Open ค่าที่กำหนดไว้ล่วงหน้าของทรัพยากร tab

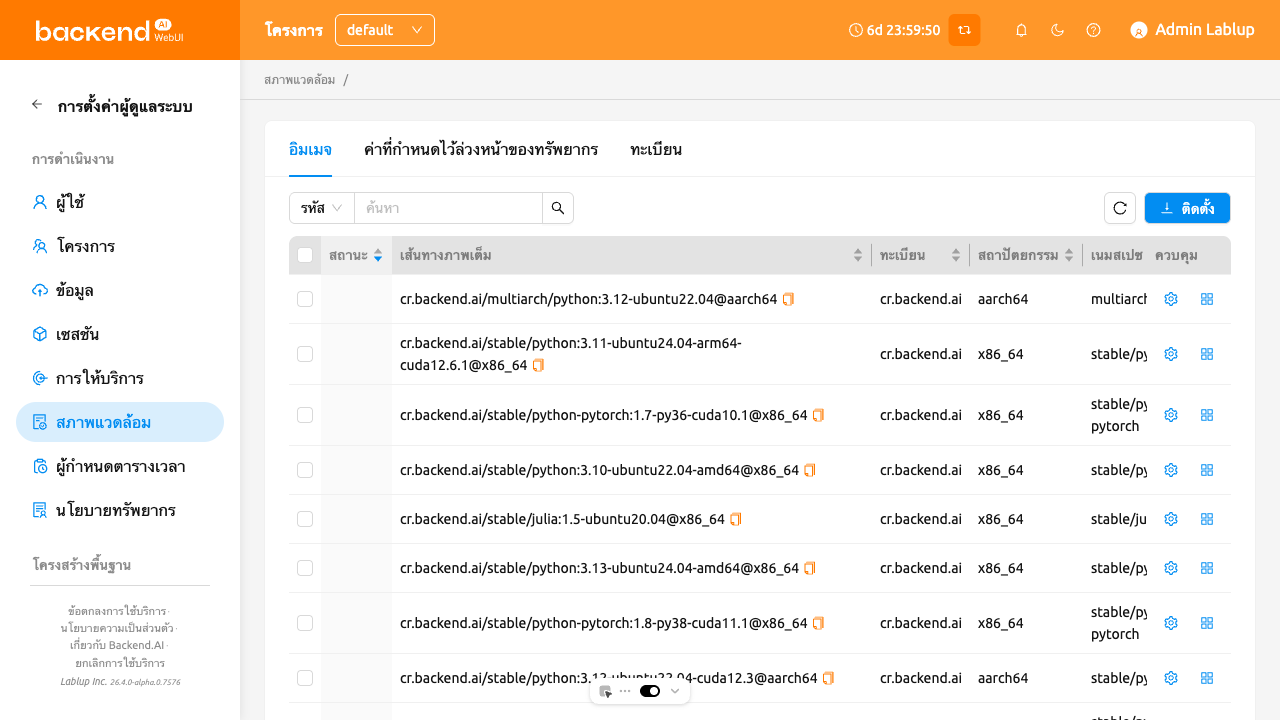(x=481, y=149)
